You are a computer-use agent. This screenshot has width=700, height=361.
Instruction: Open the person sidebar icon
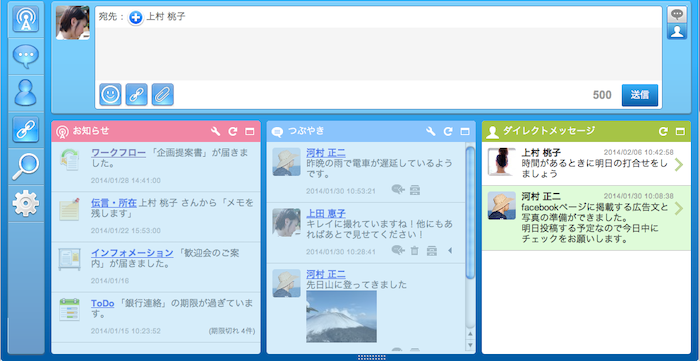[x=26, y=92]
